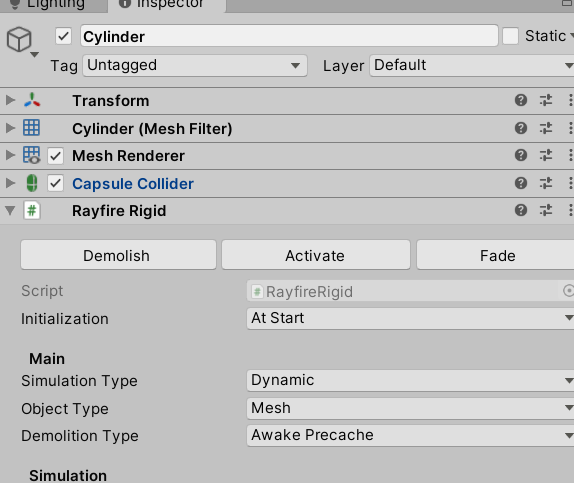Collapse the Rayfire Rigid component

pyautogui.click(x=10, y=211)
